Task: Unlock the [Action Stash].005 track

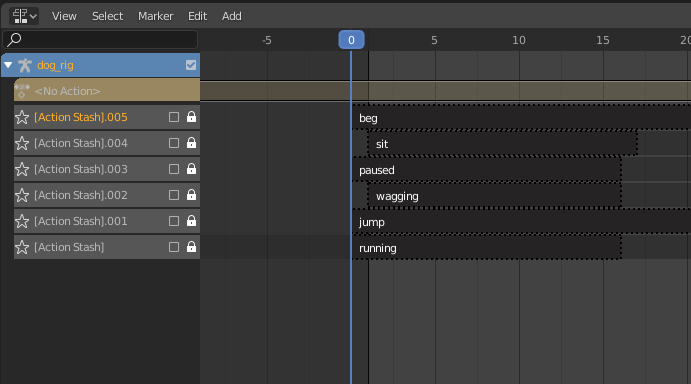Action: (191, 117)
